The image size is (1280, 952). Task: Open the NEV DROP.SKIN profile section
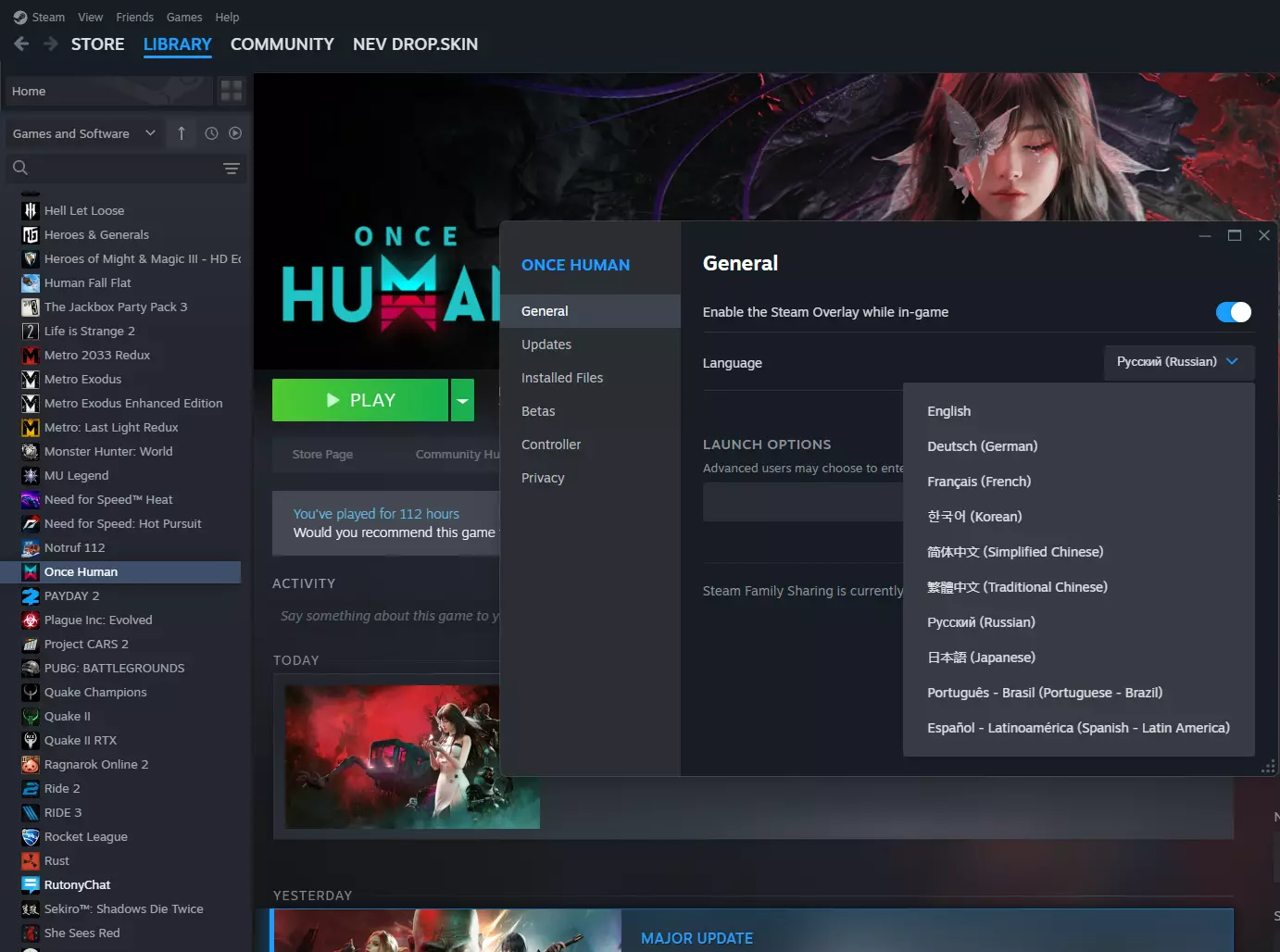[x=415, y=44]
